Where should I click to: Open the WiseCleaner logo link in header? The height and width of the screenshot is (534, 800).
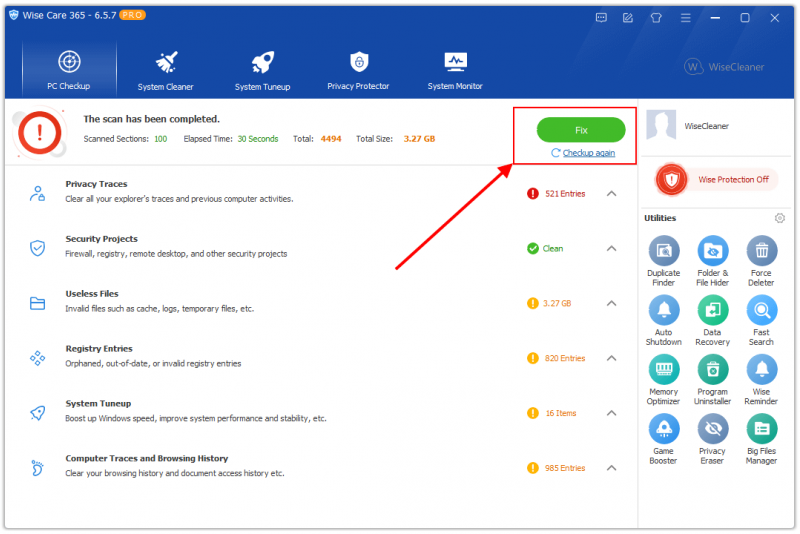click(x=724, y=67)
